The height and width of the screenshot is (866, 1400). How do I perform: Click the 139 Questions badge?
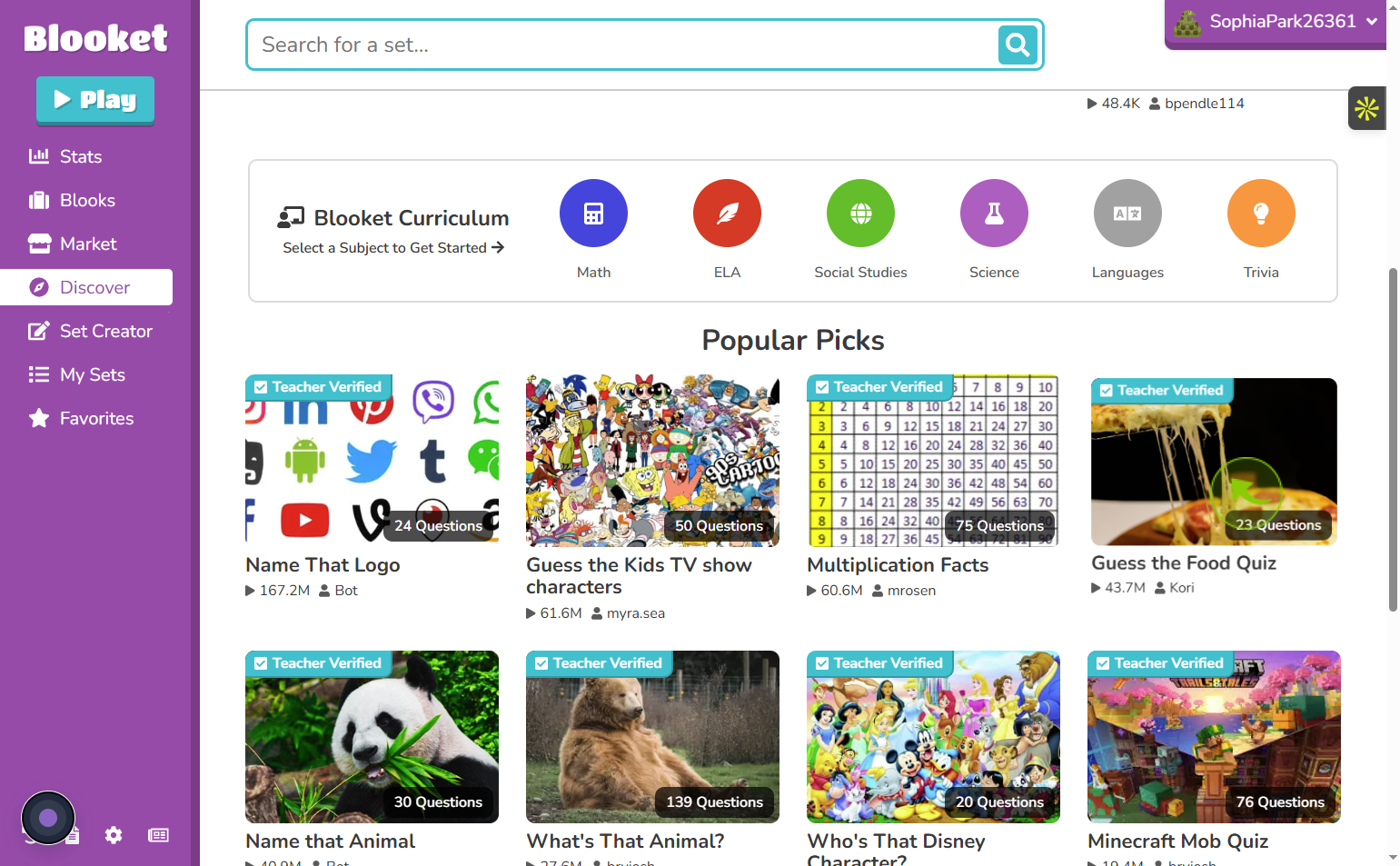(714, 802)
